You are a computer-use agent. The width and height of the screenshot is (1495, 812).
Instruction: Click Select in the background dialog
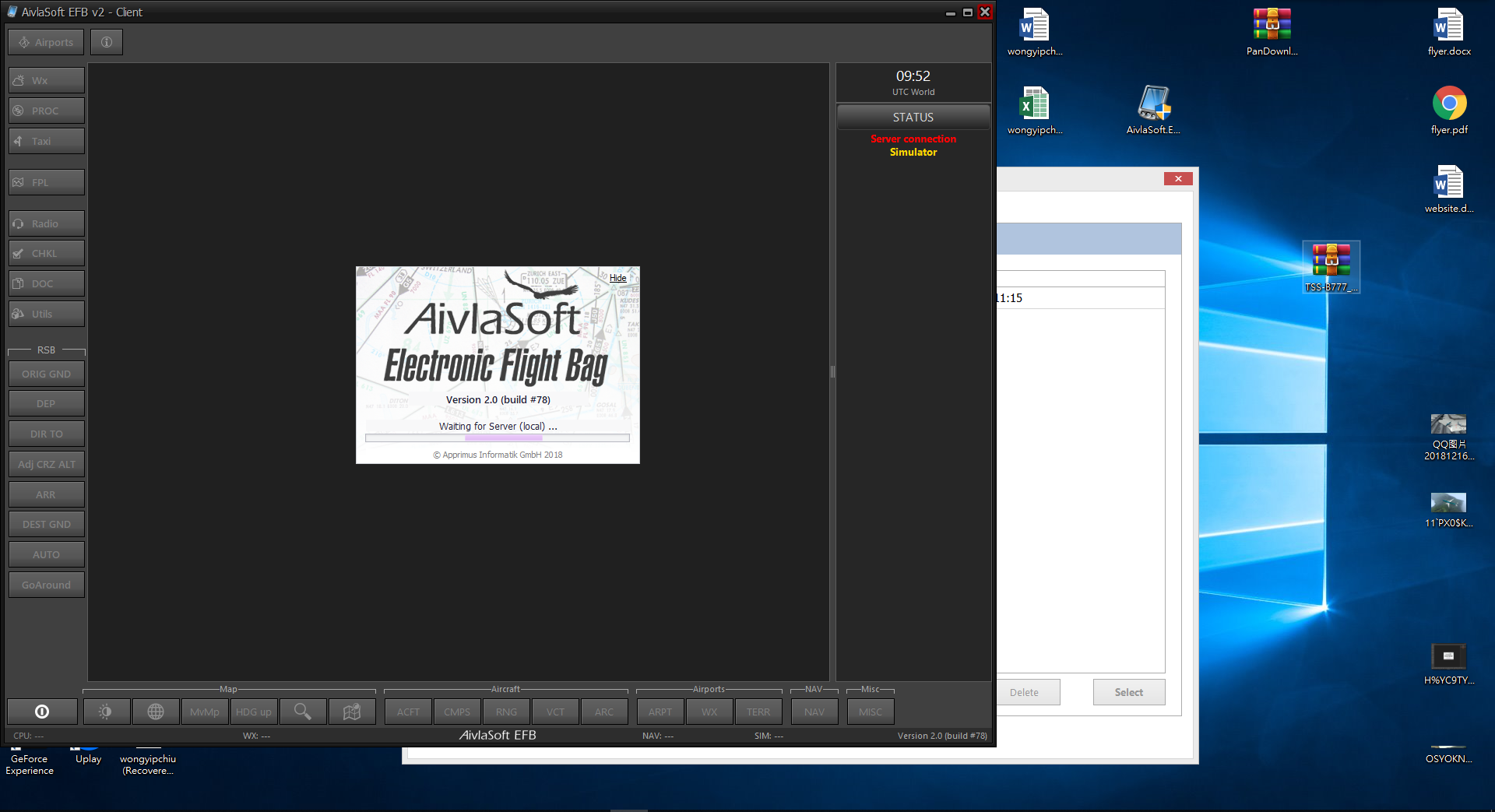point(1129,692)
